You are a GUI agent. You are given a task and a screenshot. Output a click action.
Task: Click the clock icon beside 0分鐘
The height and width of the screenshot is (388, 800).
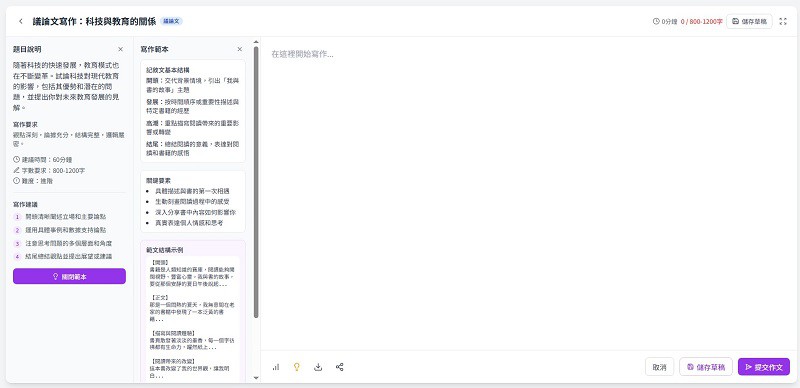[x=656, y=21]
